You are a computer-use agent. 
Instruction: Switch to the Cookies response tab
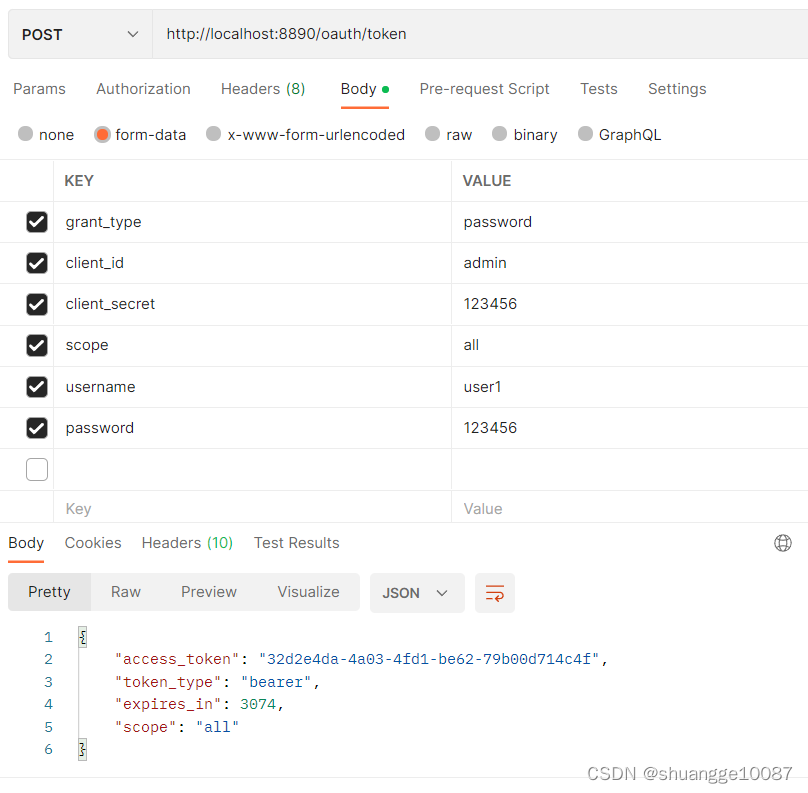click(92, 542)
